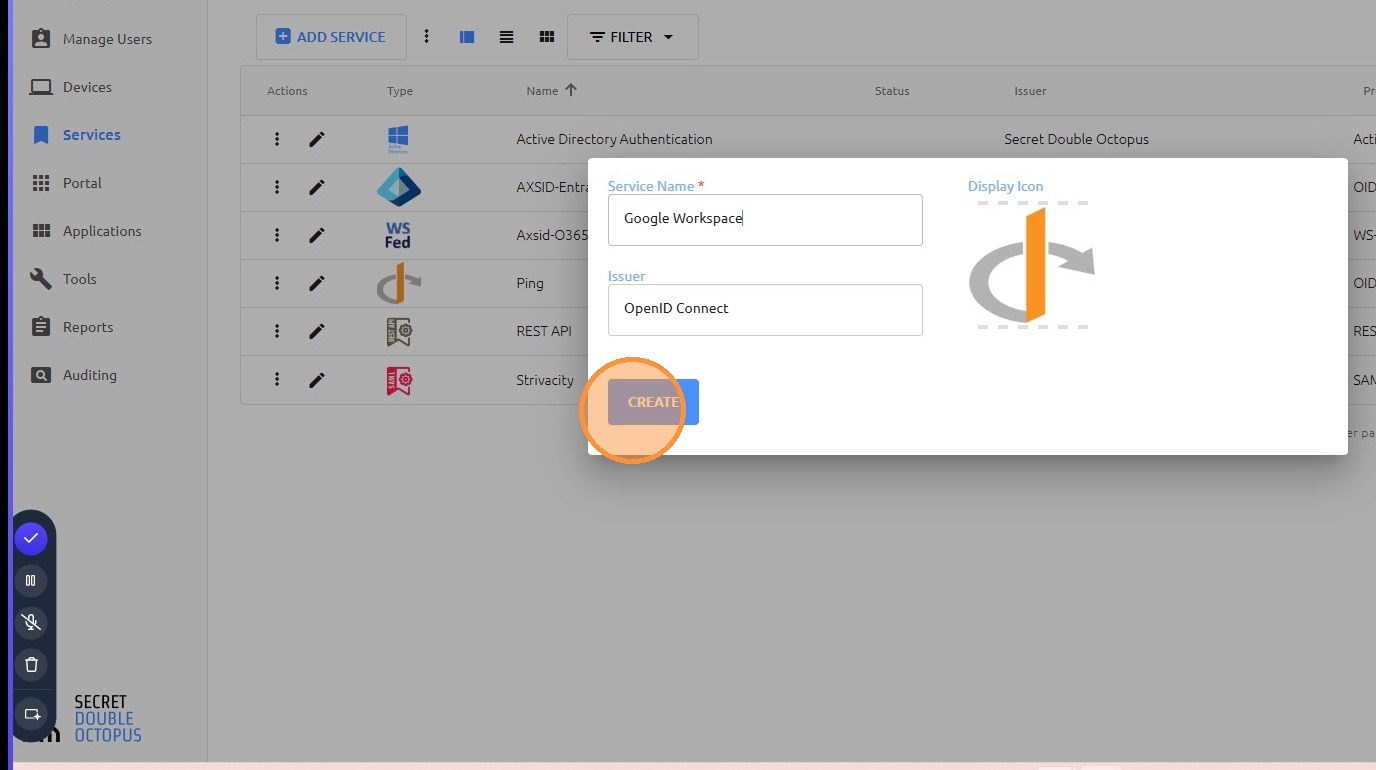Viewport: 1376px width, 770px height.
Task: Open actions menu for Axsid-O365 row
Action: click(x=277, y=235)
